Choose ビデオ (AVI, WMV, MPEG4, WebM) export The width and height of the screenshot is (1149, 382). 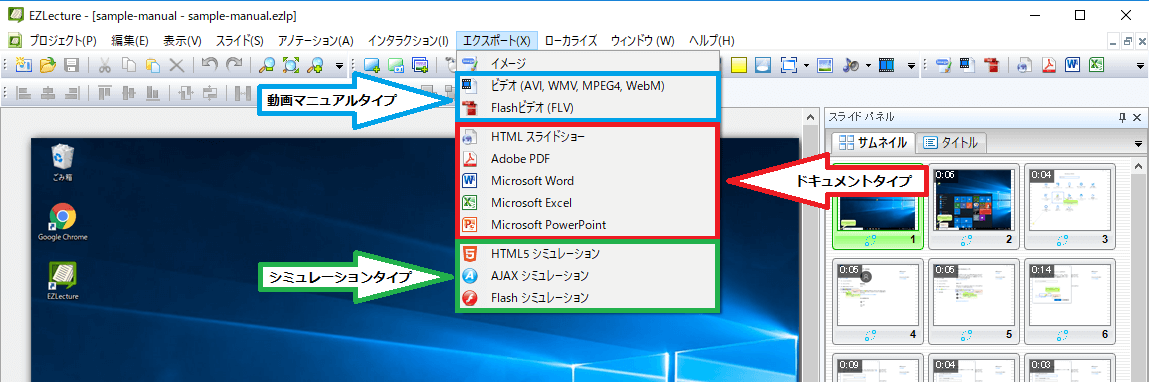point(587,87)
